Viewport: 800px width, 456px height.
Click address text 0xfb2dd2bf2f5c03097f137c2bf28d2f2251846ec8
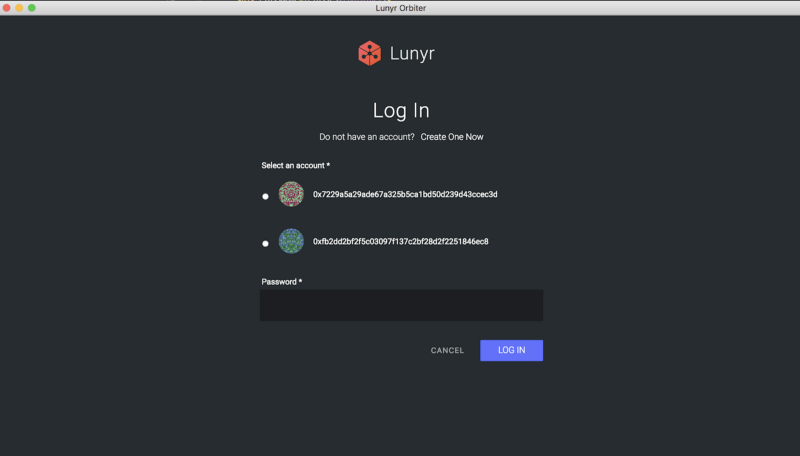(x=401, y=241)
